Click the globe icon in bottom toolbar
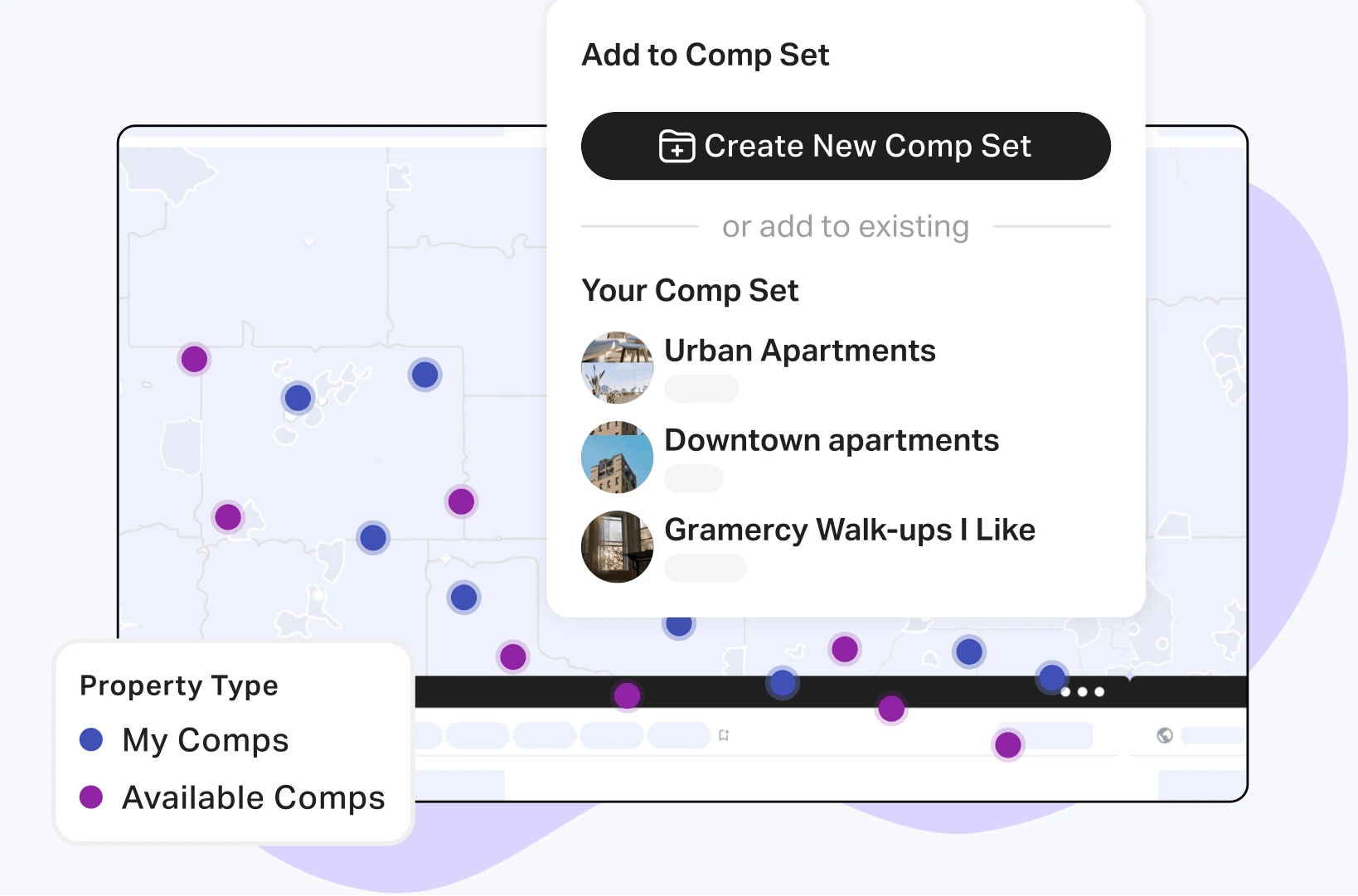This screenshot has width=1358, height=896. (x=1165, y=735)
